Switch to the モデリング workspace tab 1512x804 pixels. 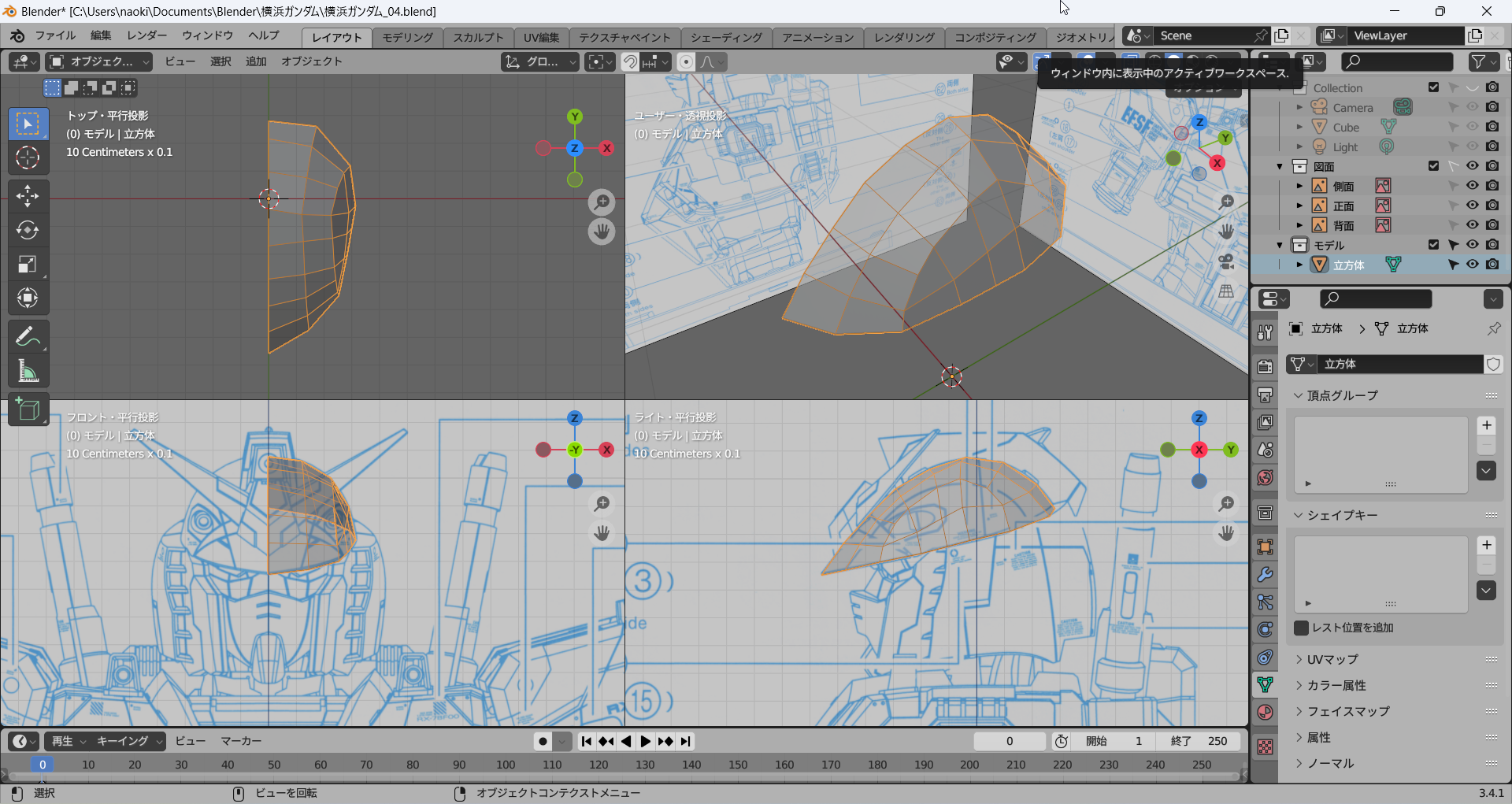407,37
